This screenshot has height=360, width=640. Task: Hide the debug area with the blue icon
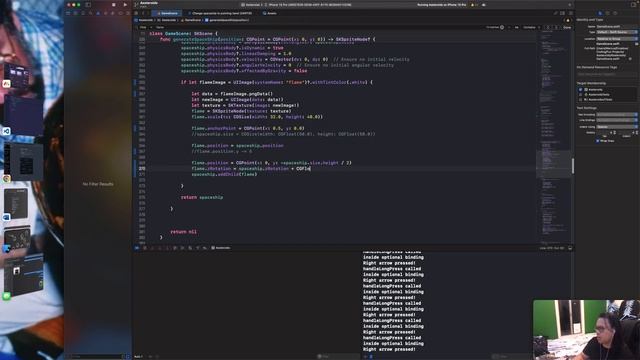(137, 248)
